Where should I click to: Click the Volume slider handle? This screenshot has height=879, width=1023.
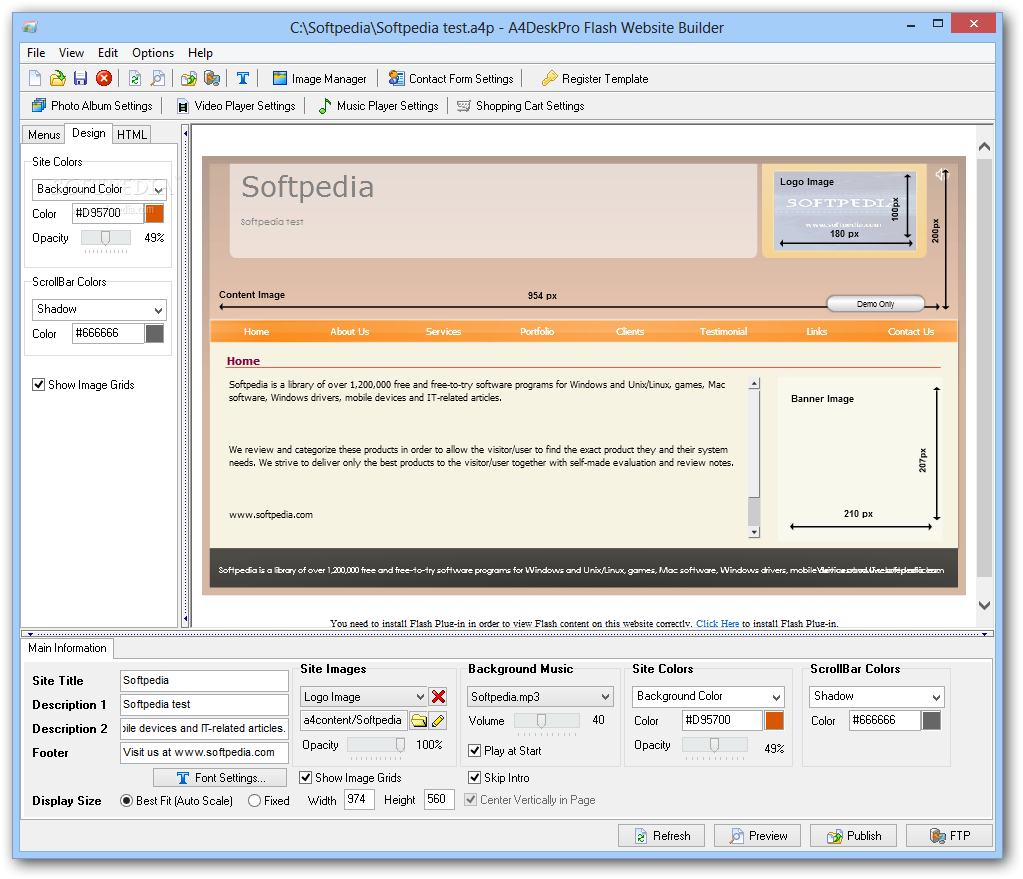(x=541, y=720)
